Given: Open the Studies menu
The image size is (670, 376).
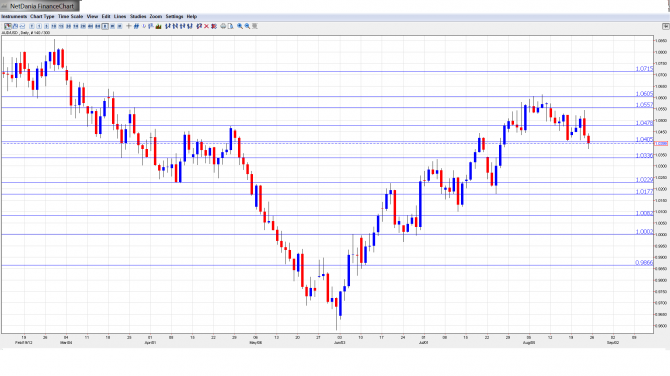Looking at the screenshot, I should coord(138,16).
